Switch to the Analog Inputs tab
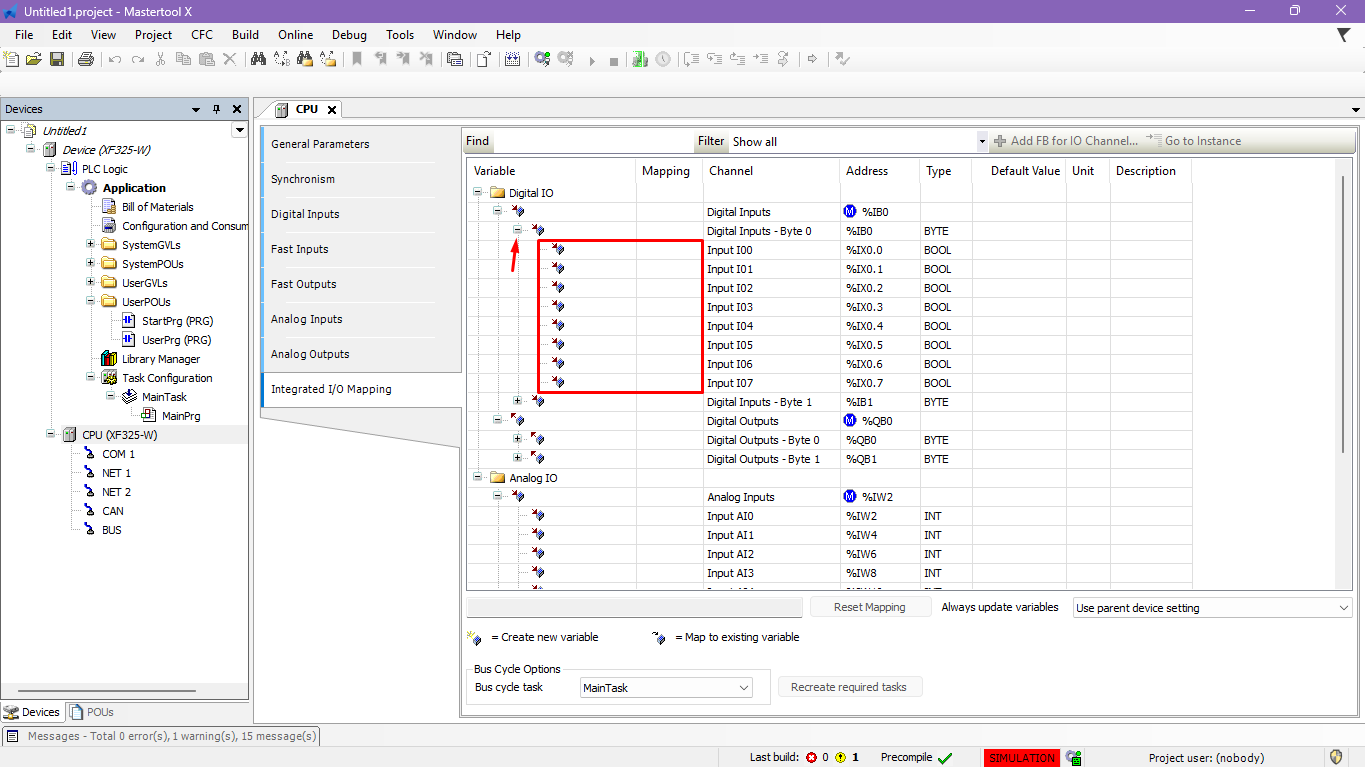The width and height of the screenshot is (1365, 767). (x=306, y=319)
